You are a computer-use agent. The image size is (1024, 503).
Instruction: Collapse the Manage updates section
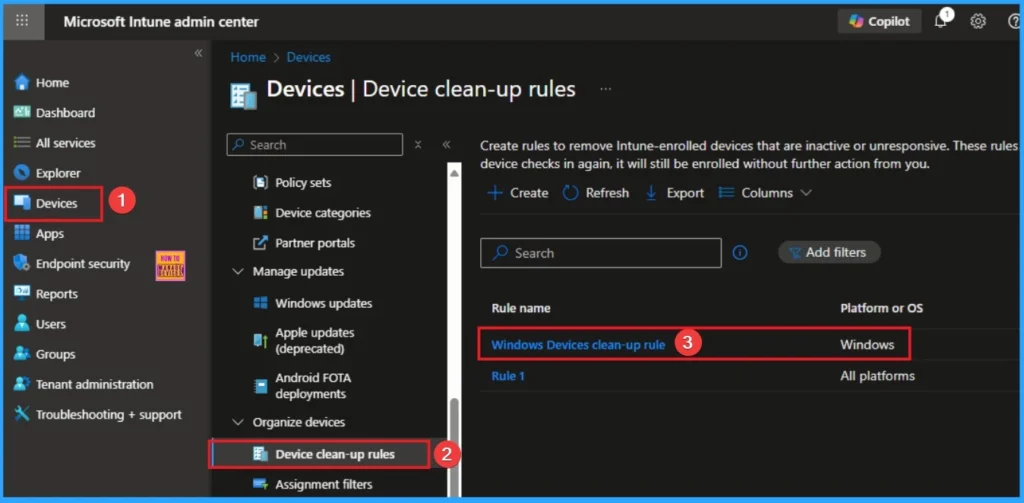238,271
